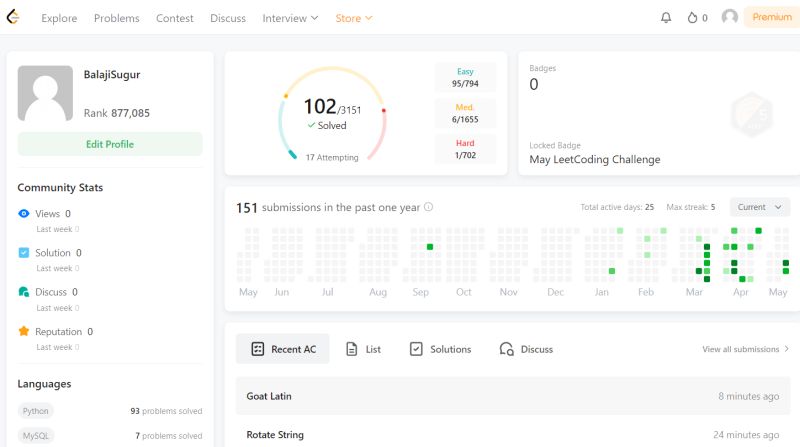Click the MySQL language tag
The width and height of the screenshot is (800, 447).
[x=36, y=435]
